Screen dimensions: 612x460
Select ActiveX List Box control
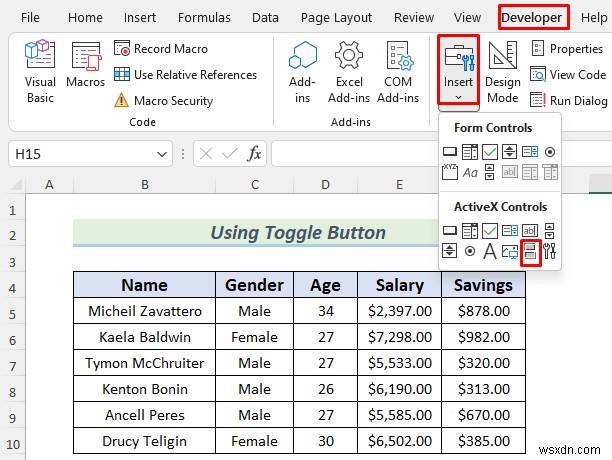pyautogui.click(x=510, y=231)
